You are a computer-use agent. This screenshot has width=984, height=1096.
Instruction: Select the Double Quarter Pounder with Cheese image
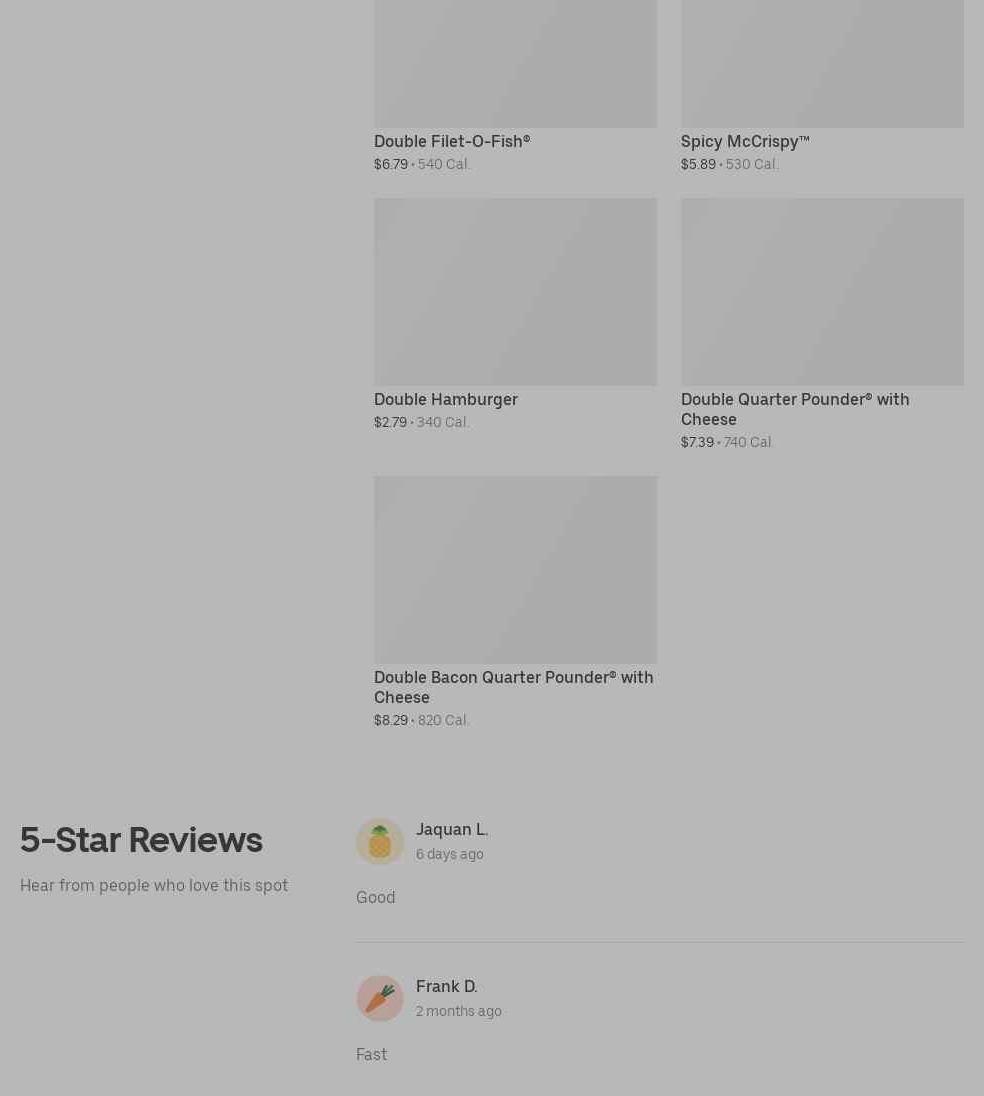coord(823,292)
